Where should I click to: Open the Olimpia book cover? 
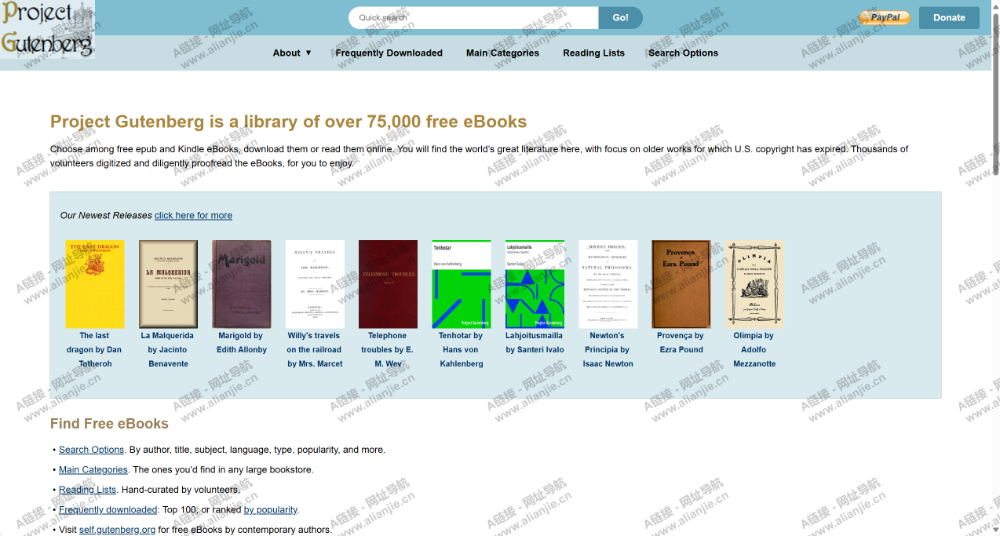point(754,284)
